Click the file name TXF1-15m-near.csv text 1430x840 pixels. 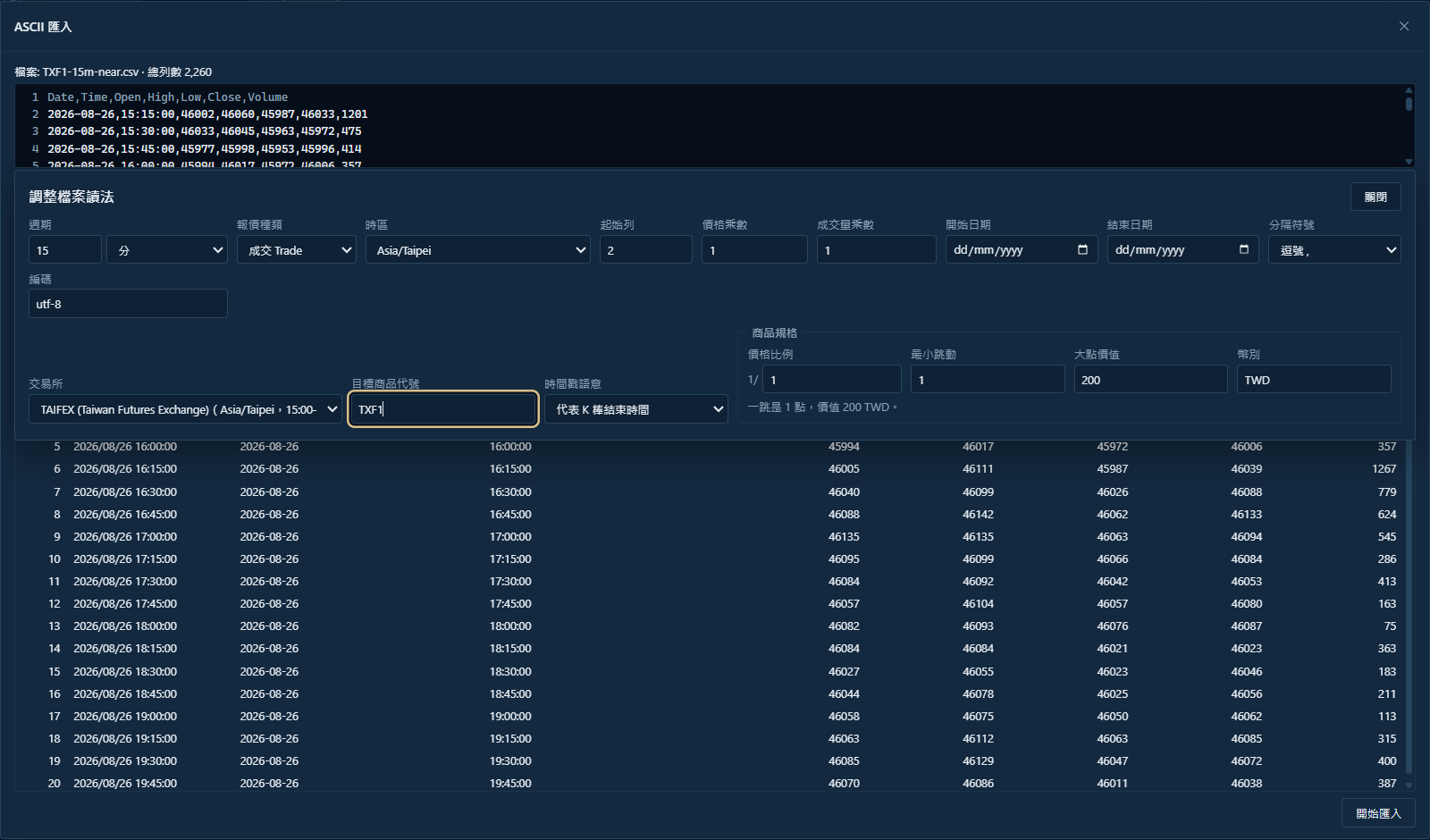(90, 71)
